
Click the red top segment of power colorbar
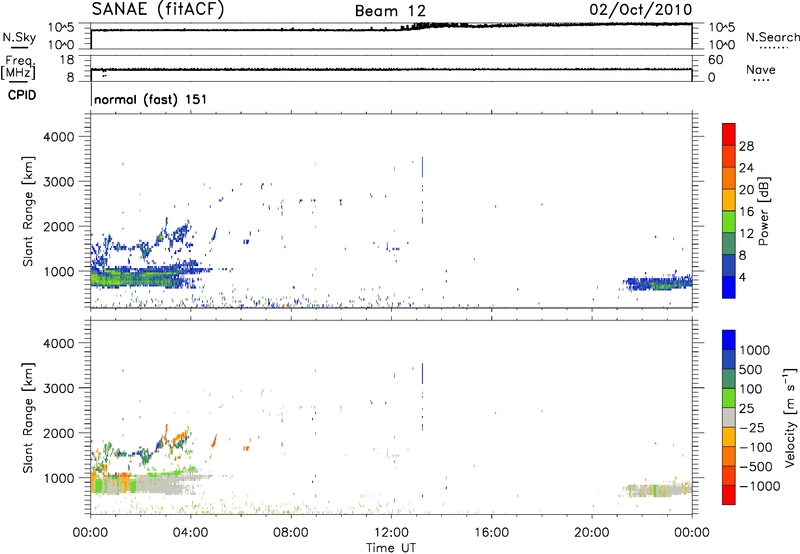pyautogui.click(x=729, y=135)
